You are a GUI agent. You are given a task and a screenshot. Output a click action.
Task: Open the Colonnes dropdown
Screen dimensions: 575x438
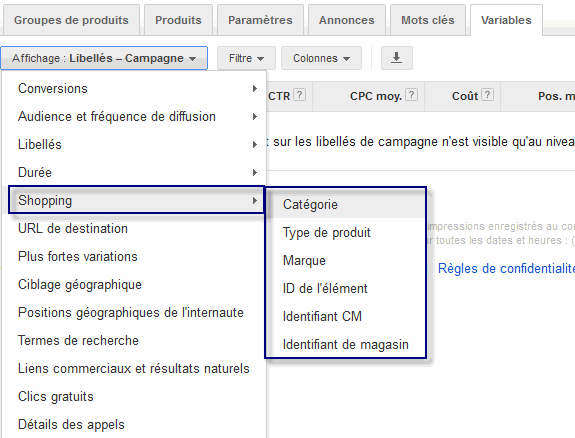321,58
